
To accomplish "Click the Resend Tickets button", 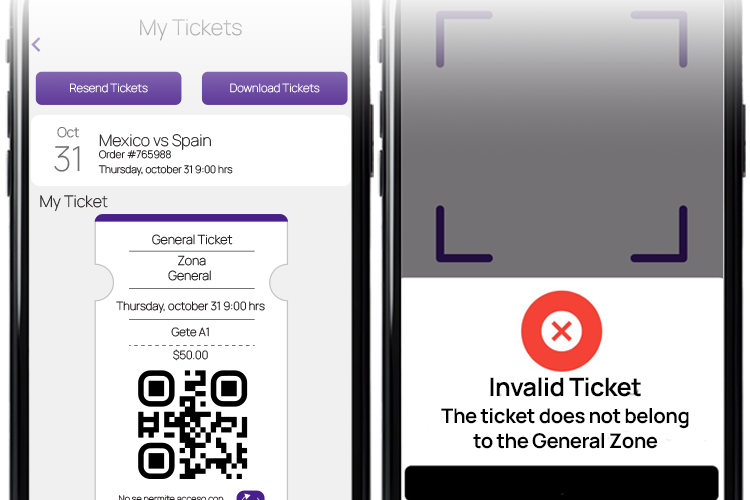I will click(109, 88).
